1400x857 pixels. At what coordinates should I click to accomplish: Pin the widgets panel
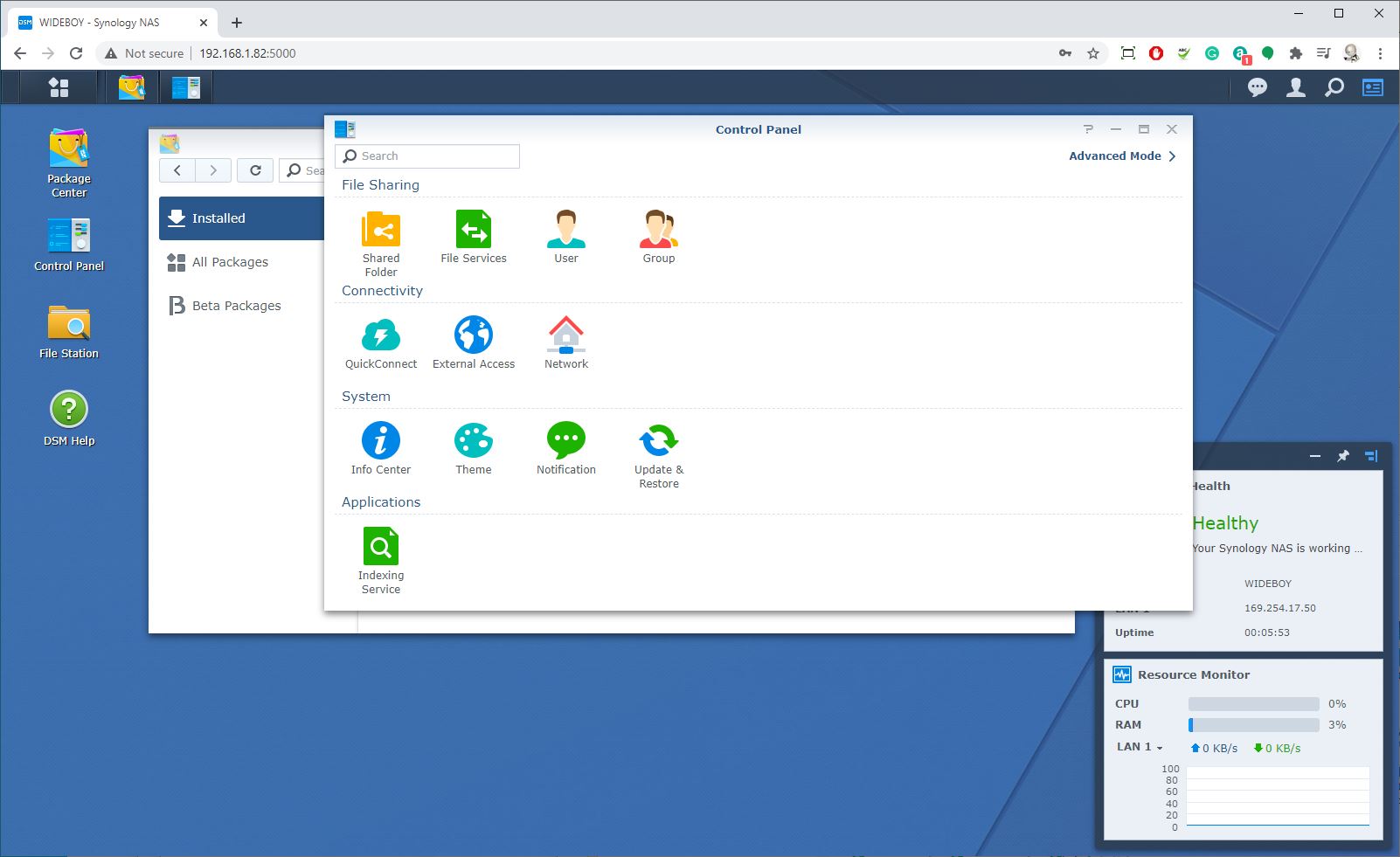[1343, 456]
